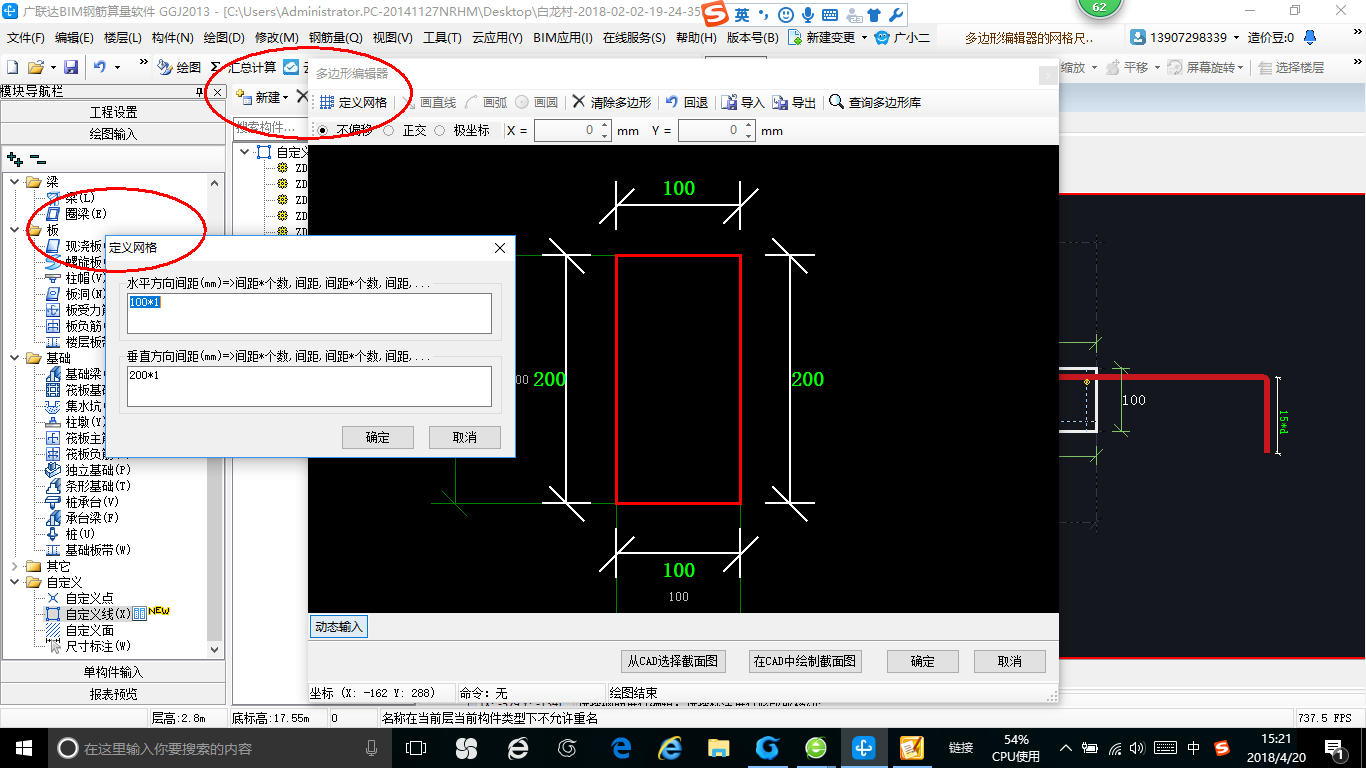Viewport: 1366px width, 768px height.
Task: Select 承台梁(F) tree item
Action: [x=83, y=518]
